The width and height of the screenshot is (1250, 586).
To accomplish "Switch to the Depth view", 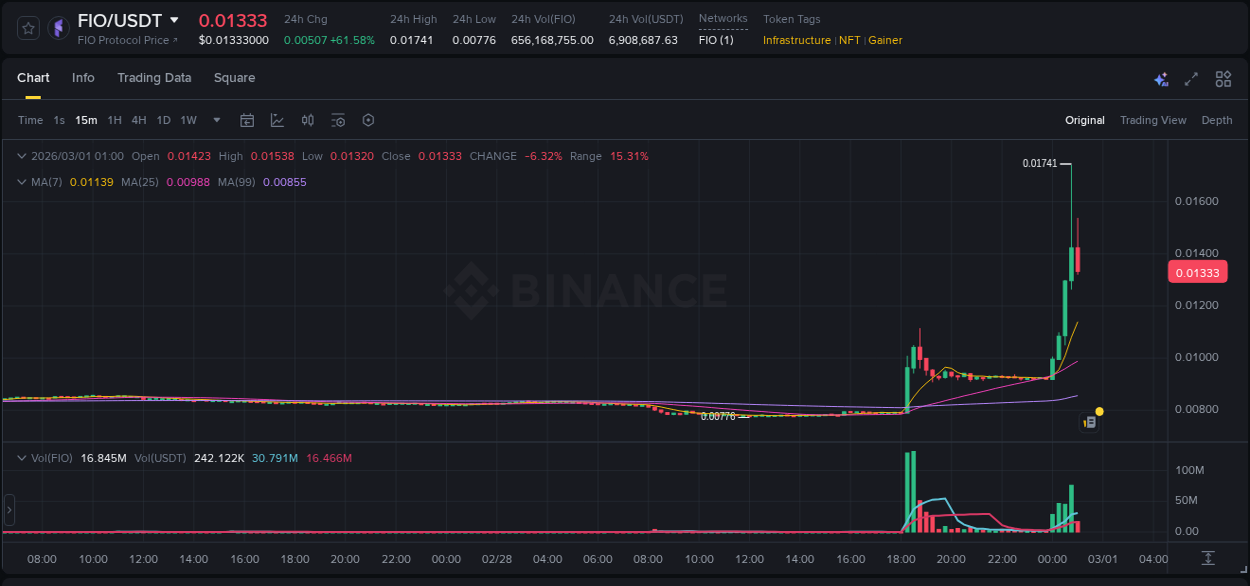I will 1216,119.
